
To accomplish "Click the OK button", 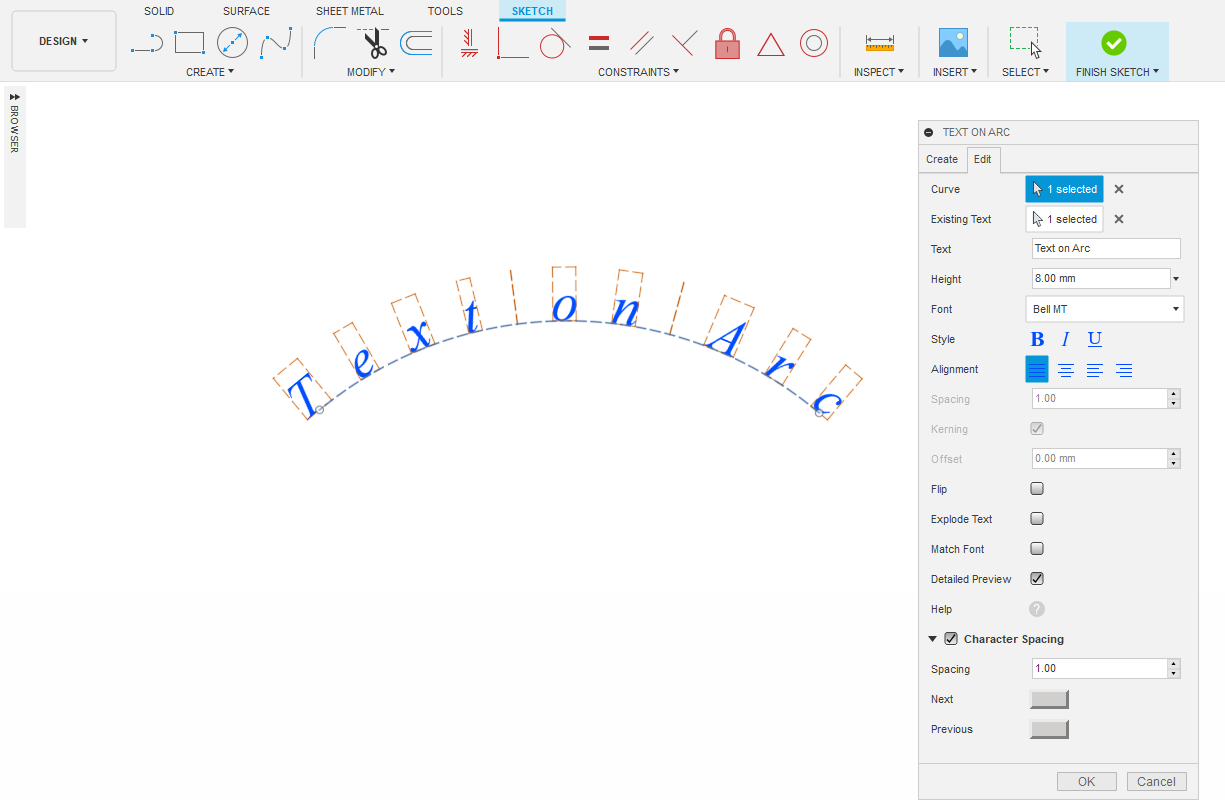I will (1087, 782).
